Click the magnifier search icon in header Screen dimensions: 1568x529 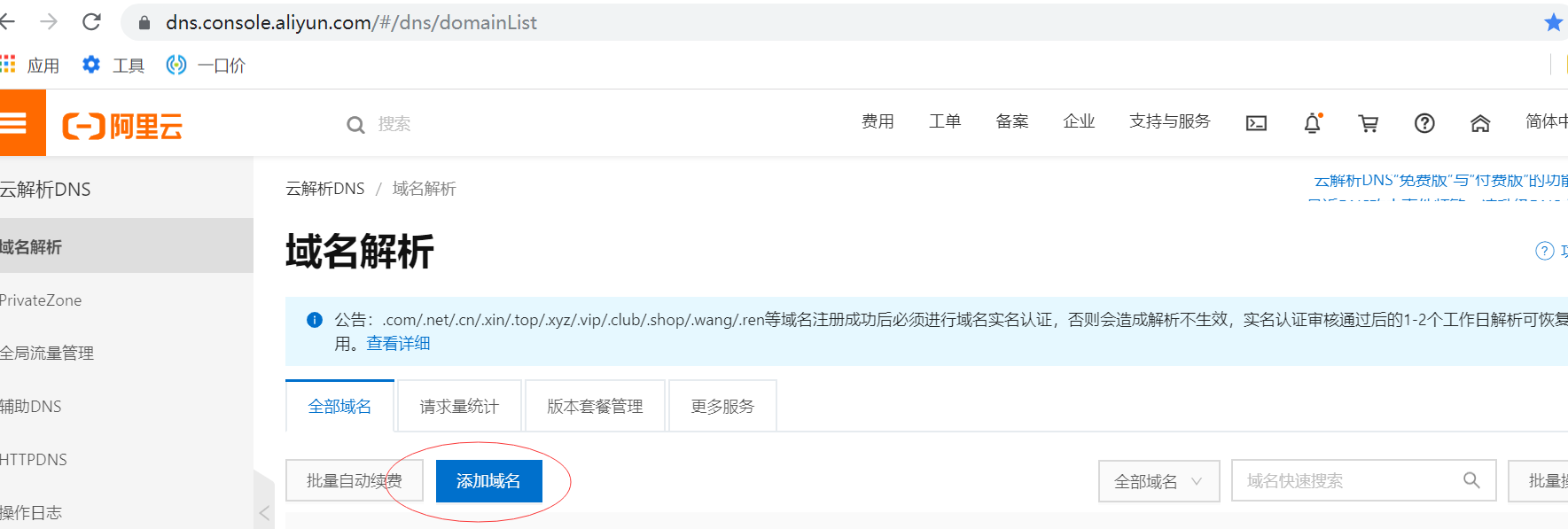[355, 125]
